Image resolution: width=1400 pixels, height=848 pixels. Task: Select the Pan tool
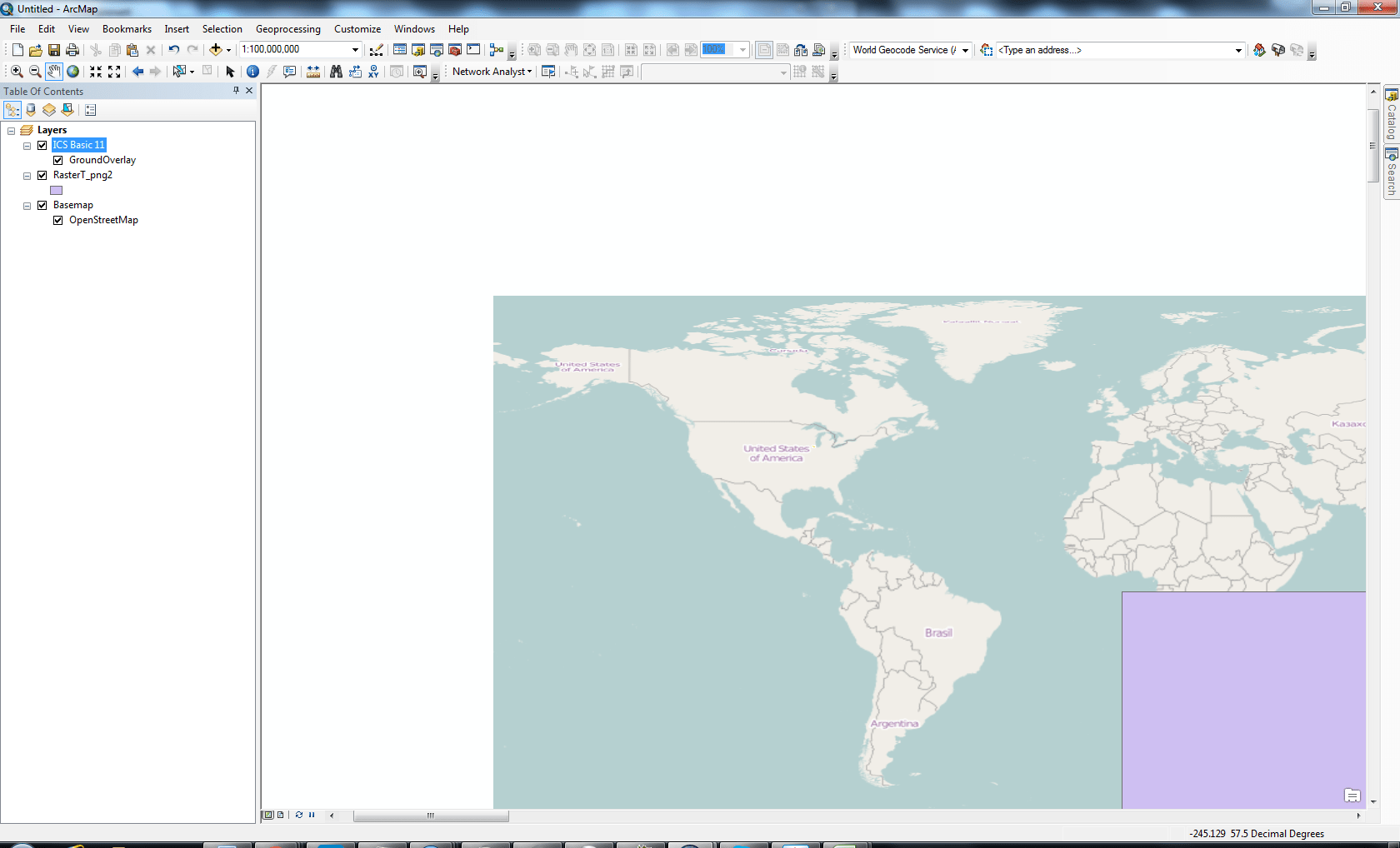coord(54,71)
